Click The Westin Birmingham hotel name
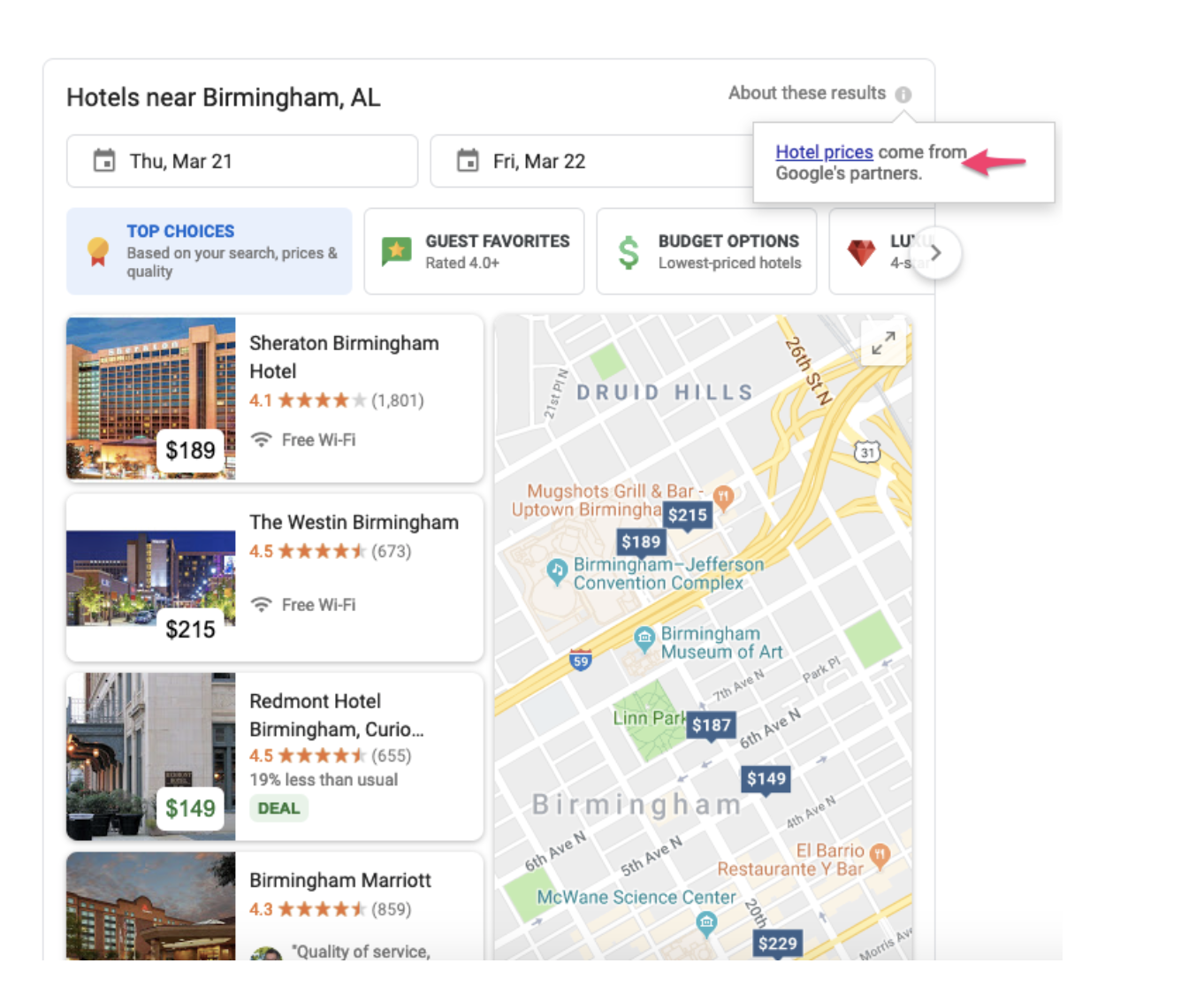The width and height of the screenshot is (1204, 994). tap(354, 523)
